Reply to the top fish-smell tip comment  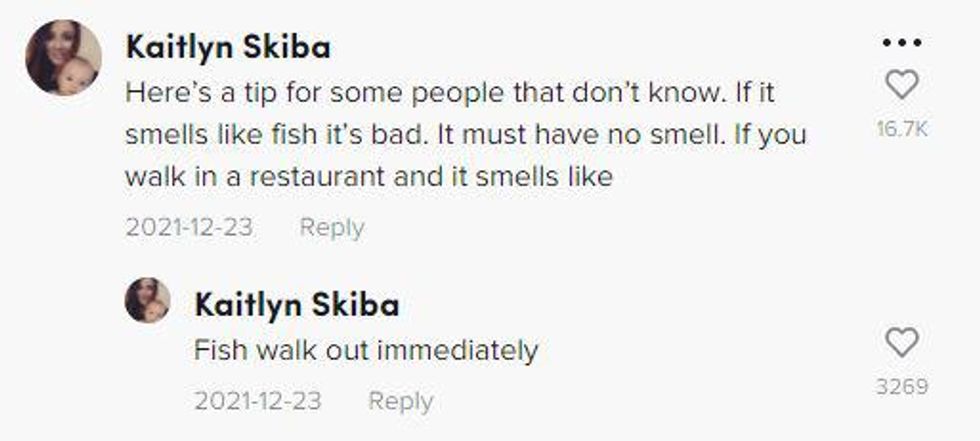332,227
